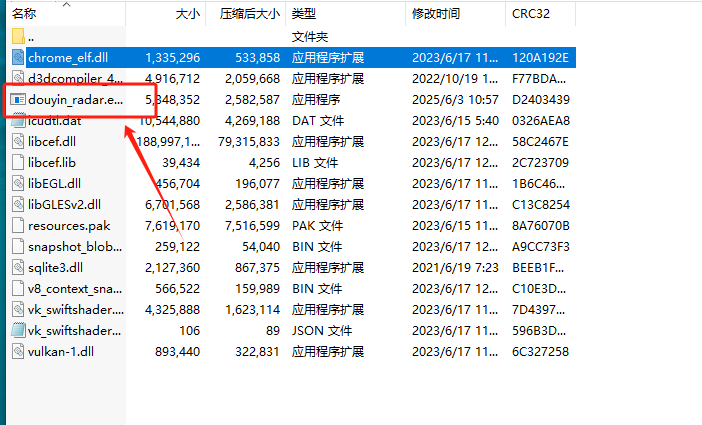Click the LIB 文件 type cell
702x425 pixels.
click(x=315, y=163)
